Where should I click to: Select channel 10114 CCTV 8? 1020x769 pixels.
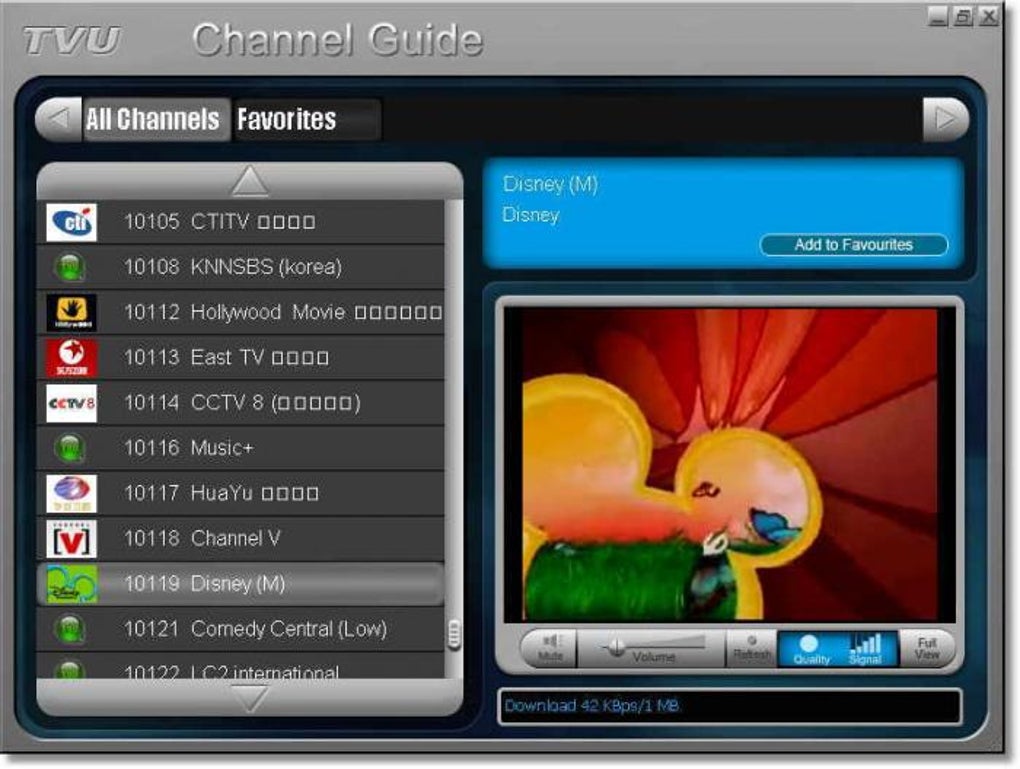coord(241,403)
